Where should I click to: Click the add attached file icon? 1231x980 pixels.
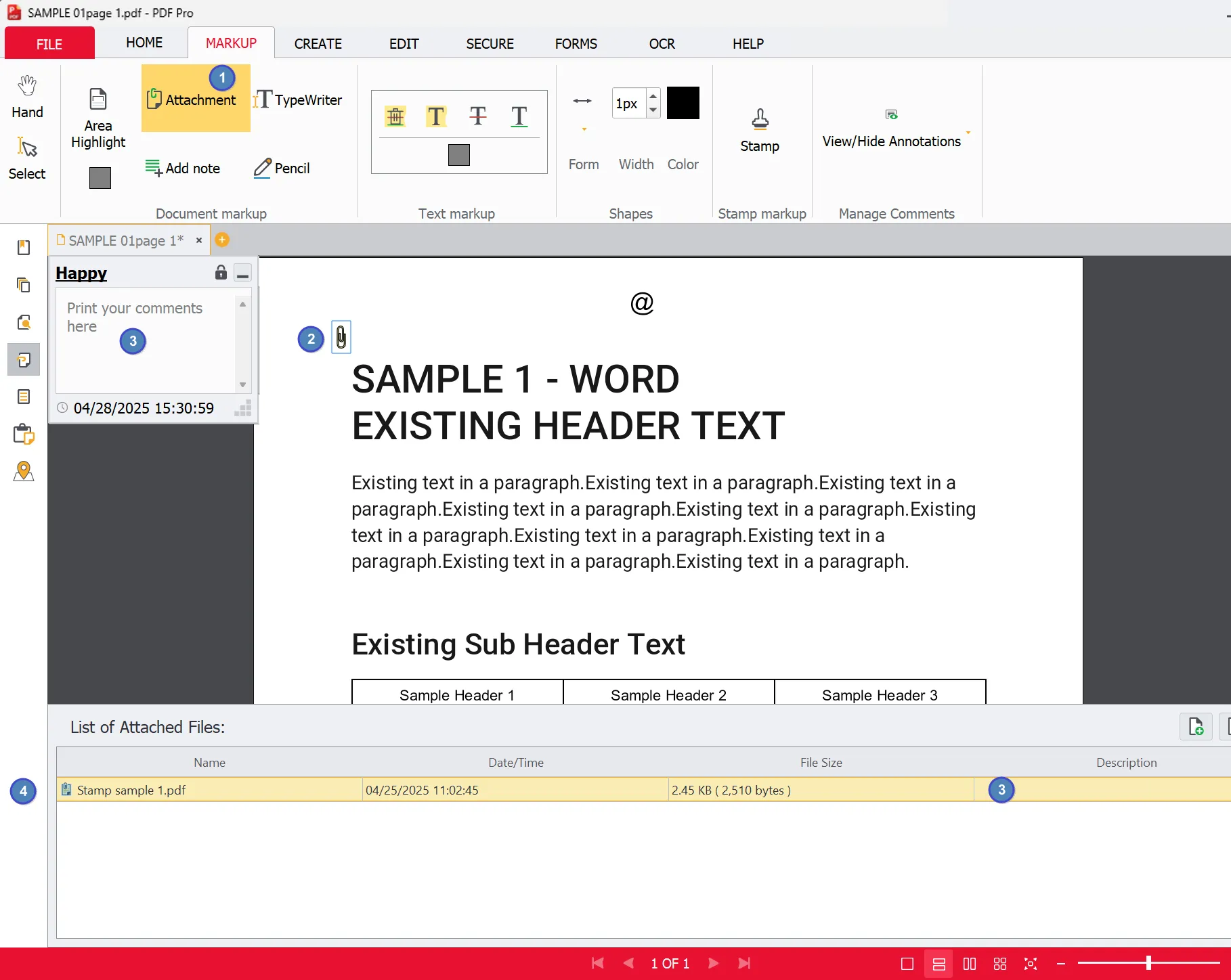[1196, 727]
